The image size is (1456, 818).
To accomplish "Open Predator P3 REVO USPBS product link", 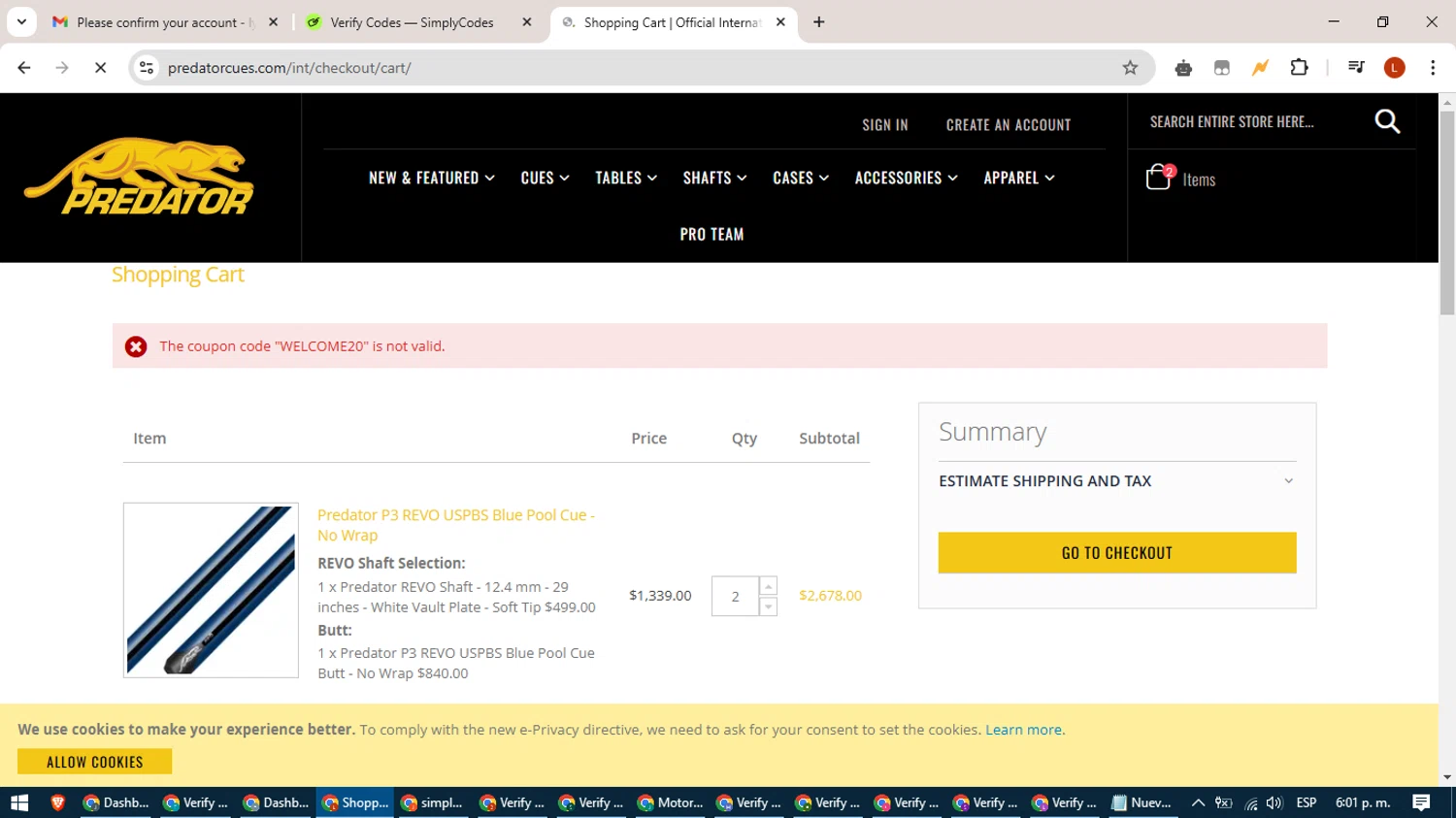I will (456, 525).
